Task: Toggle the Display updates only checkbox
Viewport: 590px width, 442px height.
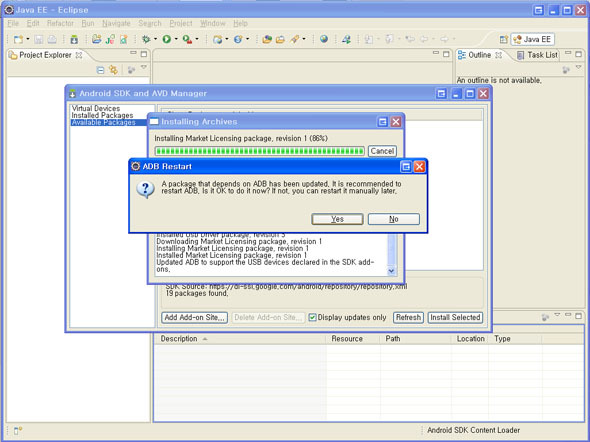Action: [312, 317]
